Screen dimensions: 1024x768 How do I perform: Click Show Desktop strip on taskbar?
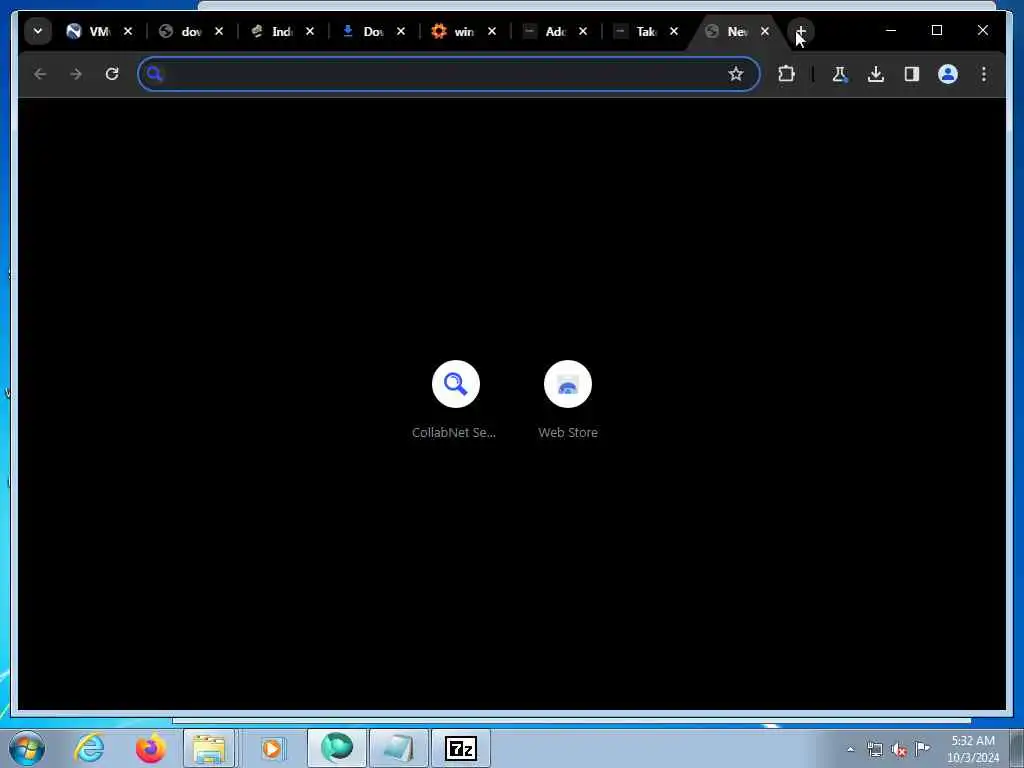1017,748
